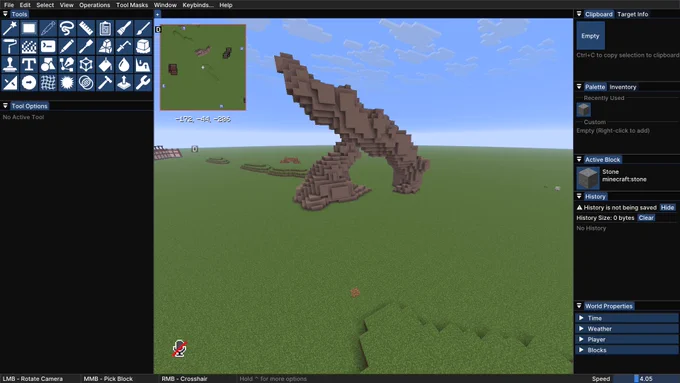Viewport: 680px width, 383px height.
Task: Collapse the History panel triangle
Action: point(579,196)
